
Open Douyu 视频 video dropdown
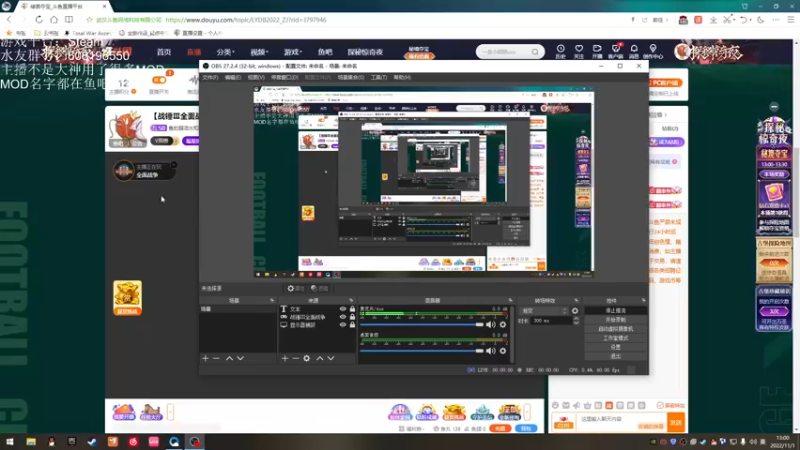pyautogui.click(x=259, y=52)
